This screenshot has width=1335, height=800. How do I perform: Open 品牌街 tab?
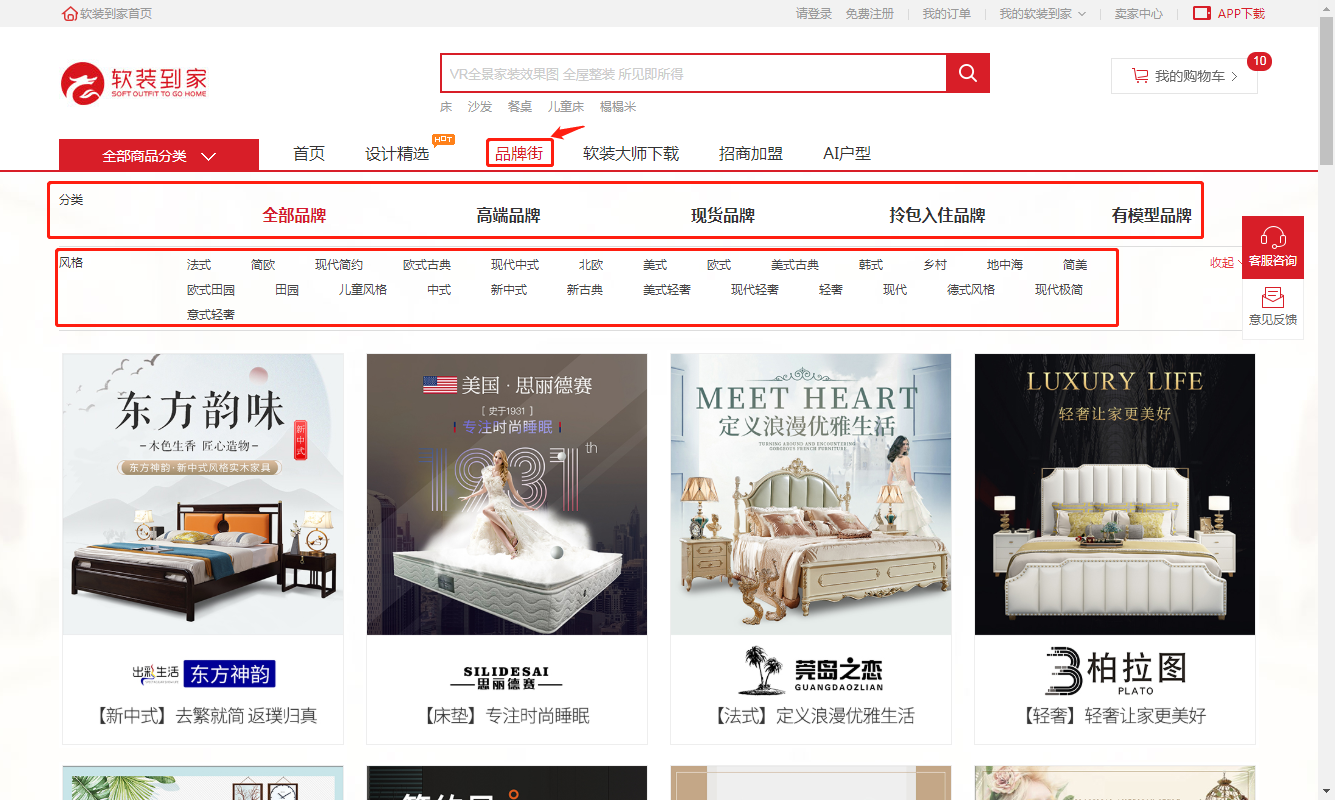(x=519, y=154)
